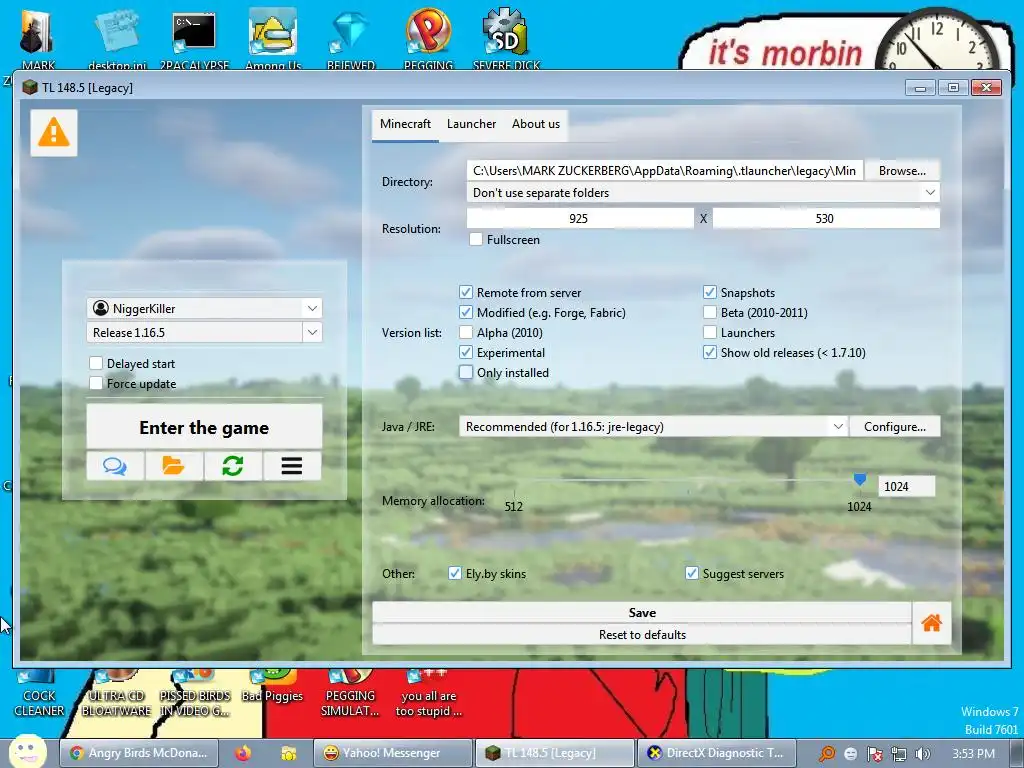
Task: Uncheck the Experimental checkbox
Action: pyautogui.click(x=466, y=353)
